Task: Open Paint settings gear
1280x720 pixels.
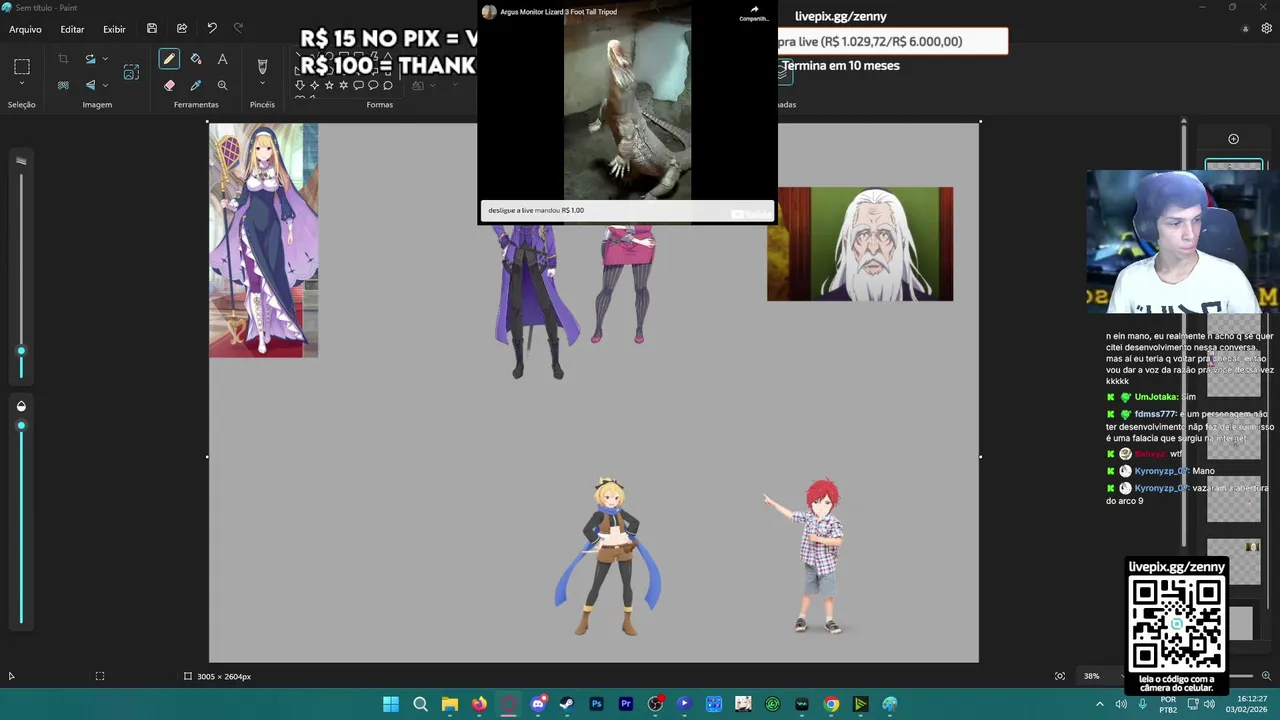Action: 1266,29
